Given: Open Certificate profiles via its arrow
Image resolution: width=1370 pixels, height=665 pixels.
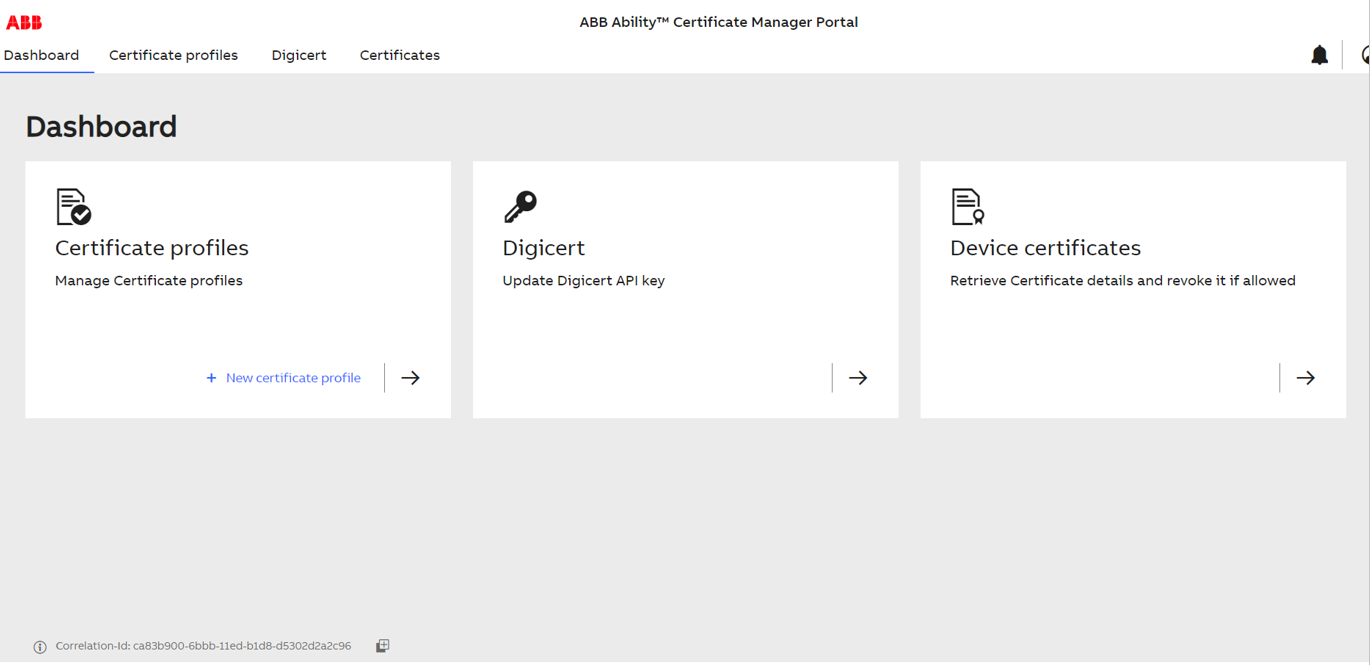Looking at the screenshot, I should (410, 378).
